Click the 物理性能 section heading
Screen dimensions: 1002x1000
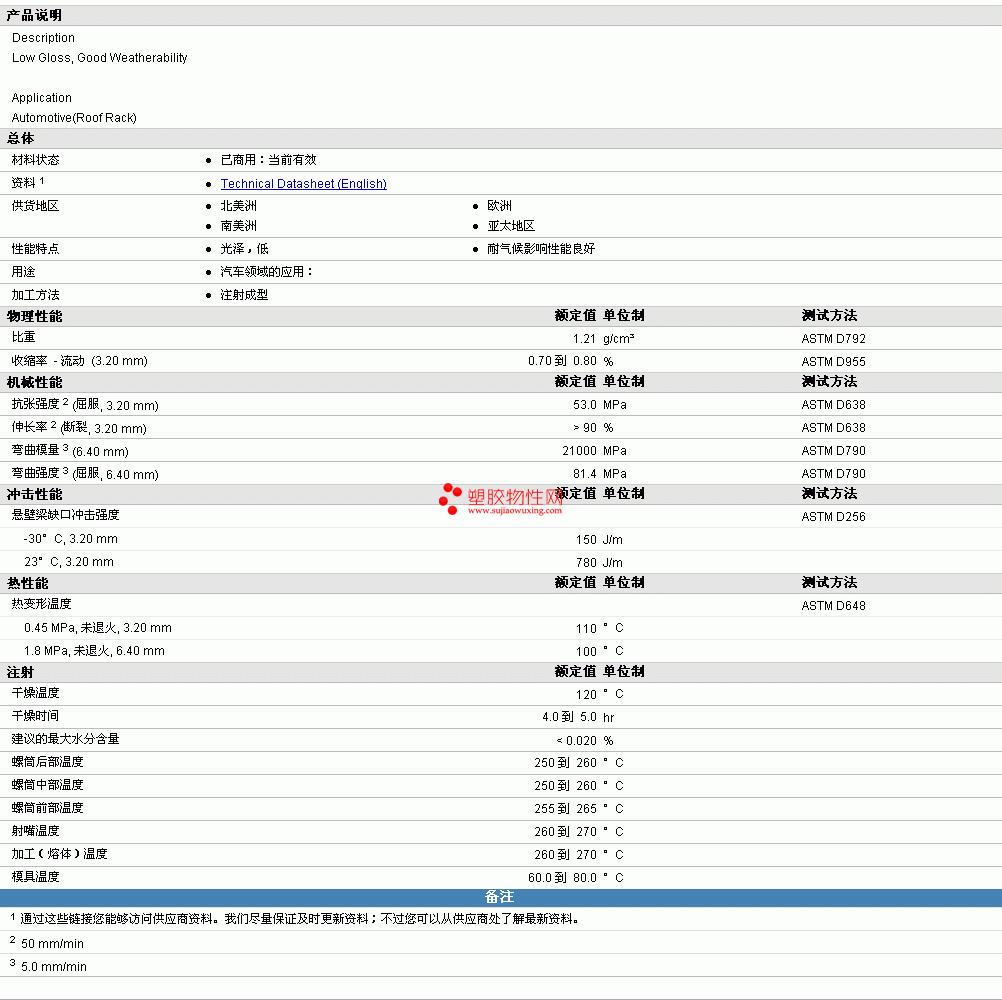pos(34,316)
